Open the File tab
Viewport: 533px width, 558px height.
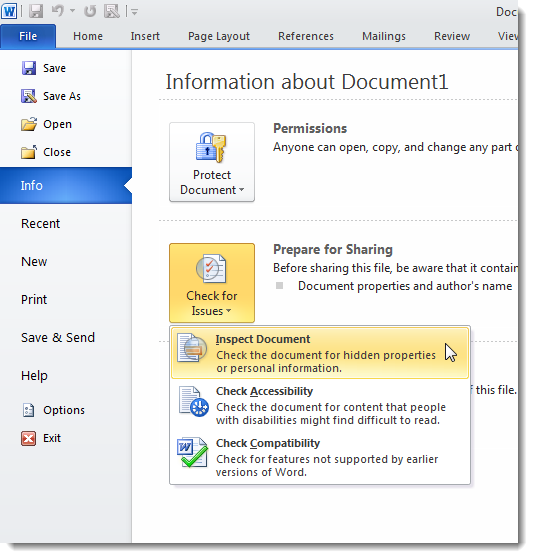click(28, 36)
